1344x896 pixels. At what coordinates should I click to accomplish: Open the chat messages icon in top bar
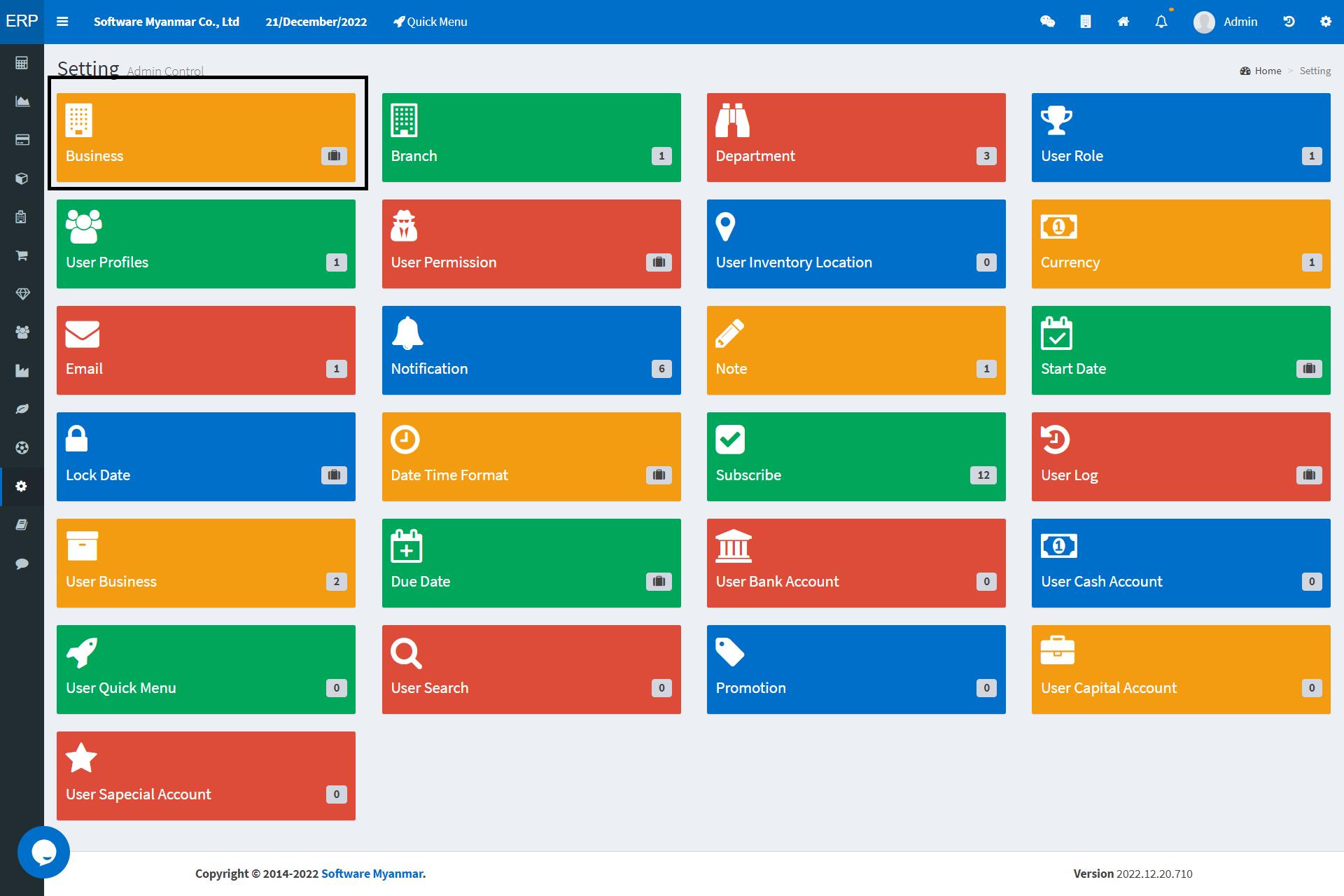pos(1047,22)
